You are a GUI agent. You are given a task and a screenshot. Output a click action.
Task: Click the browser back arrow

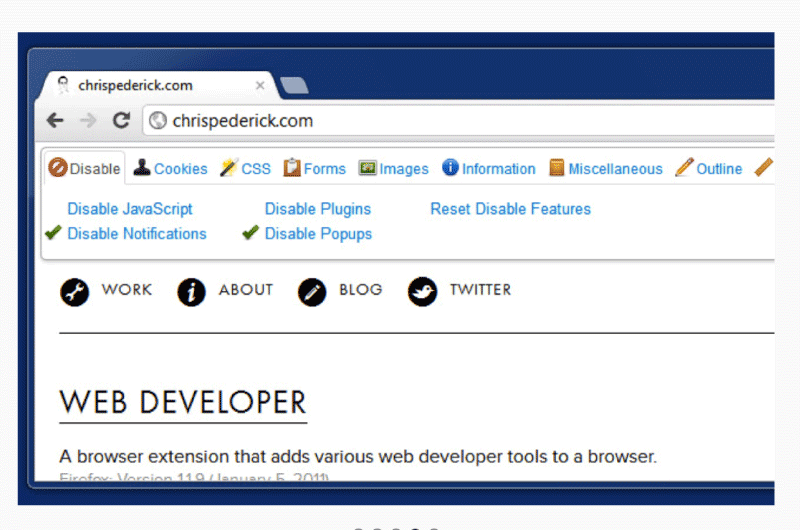[55, 120]
